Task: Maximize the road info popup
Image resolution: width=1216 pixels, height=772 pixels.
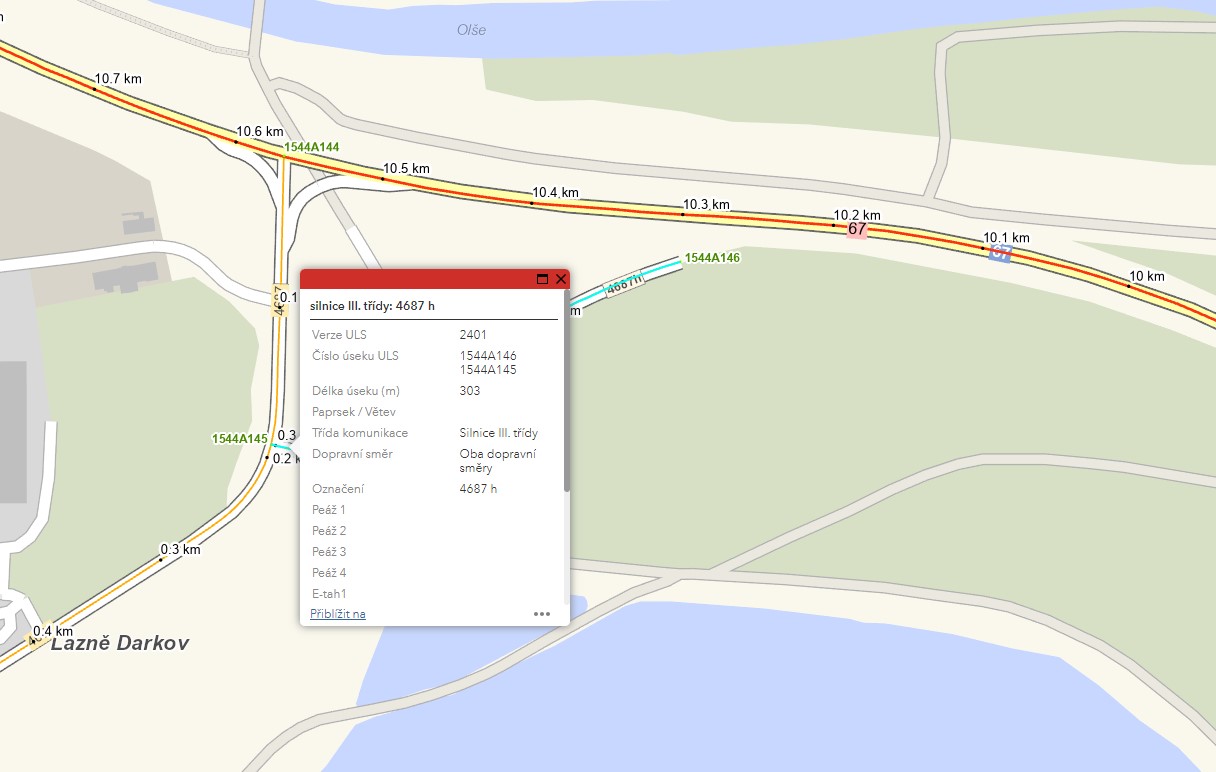Action: pyautogui.click(x=543, y=279)
